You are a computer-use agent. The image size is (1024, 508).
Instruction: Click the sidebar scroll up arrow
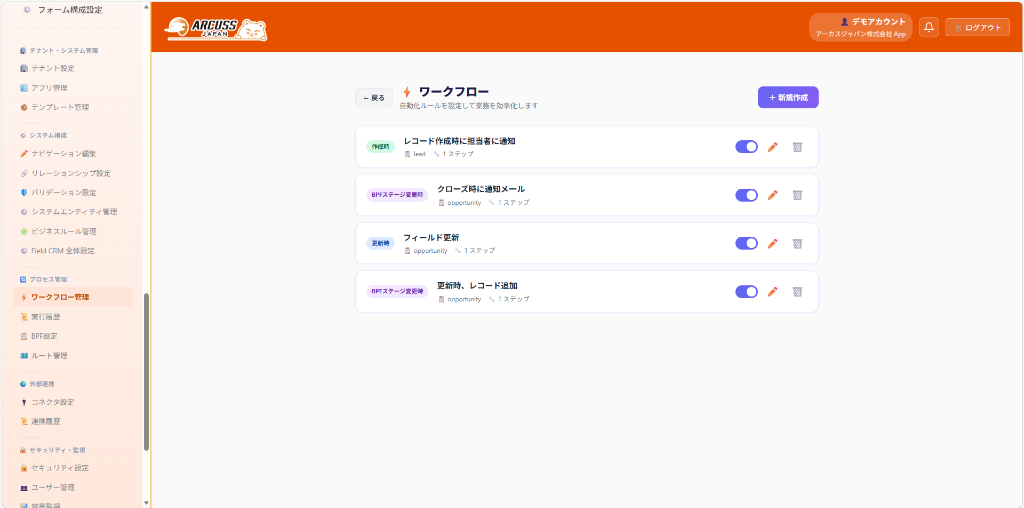[146, 7]
